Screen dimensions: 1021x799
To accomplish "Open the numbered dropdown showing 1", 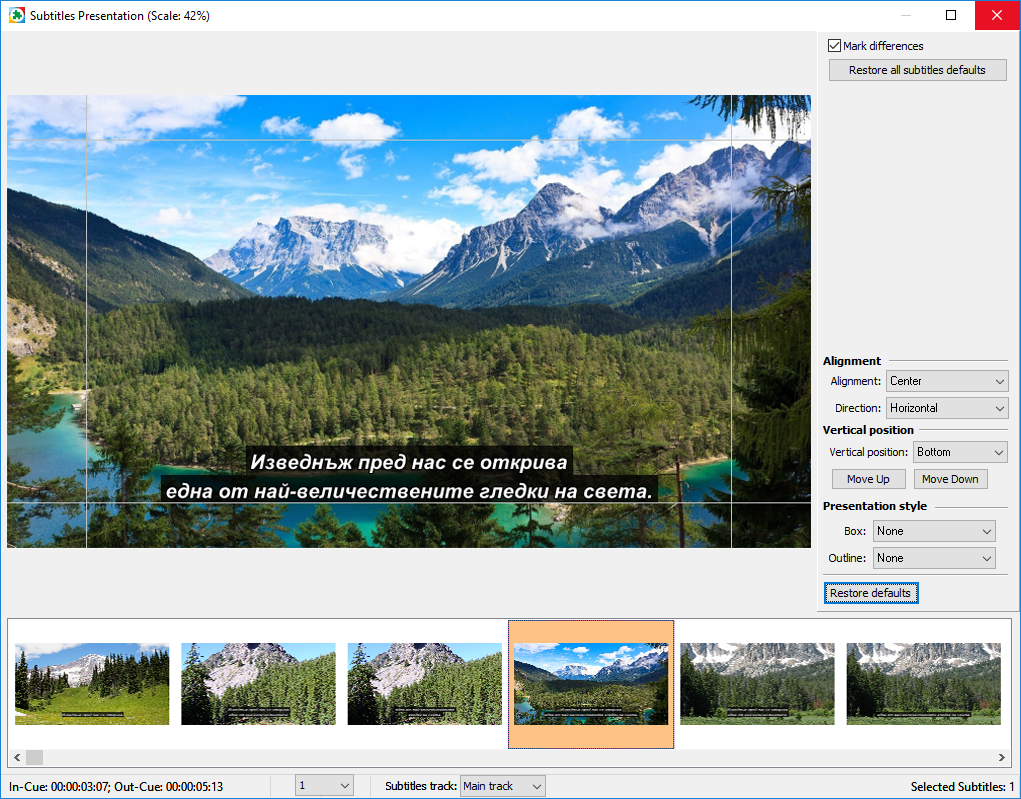I will pyautogui.click(x=324, y=786).
